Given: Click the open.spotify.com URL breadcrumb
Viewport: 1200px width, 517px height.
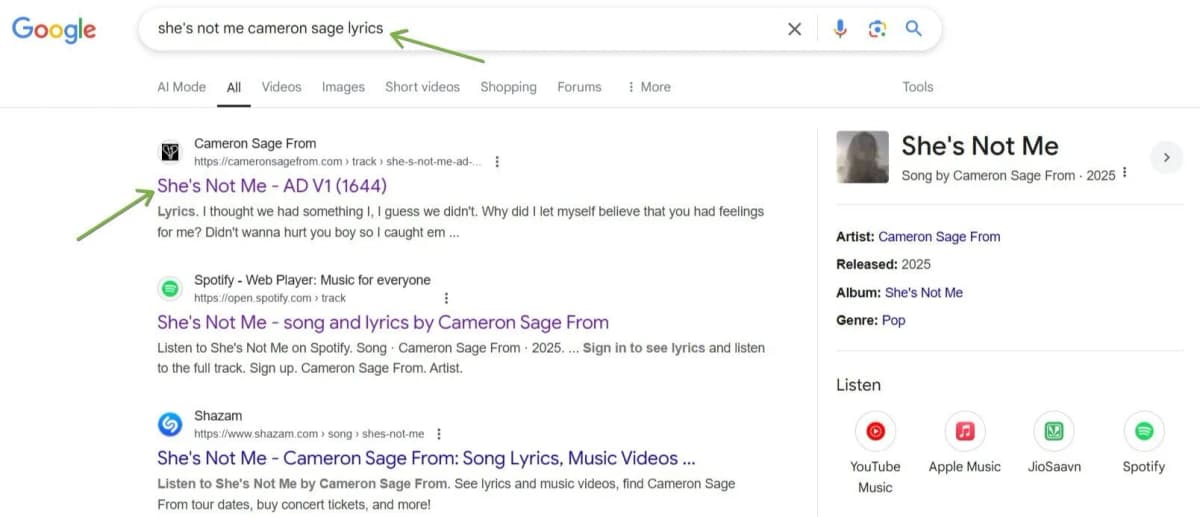Looking at the screenshot, I should 270,298.
